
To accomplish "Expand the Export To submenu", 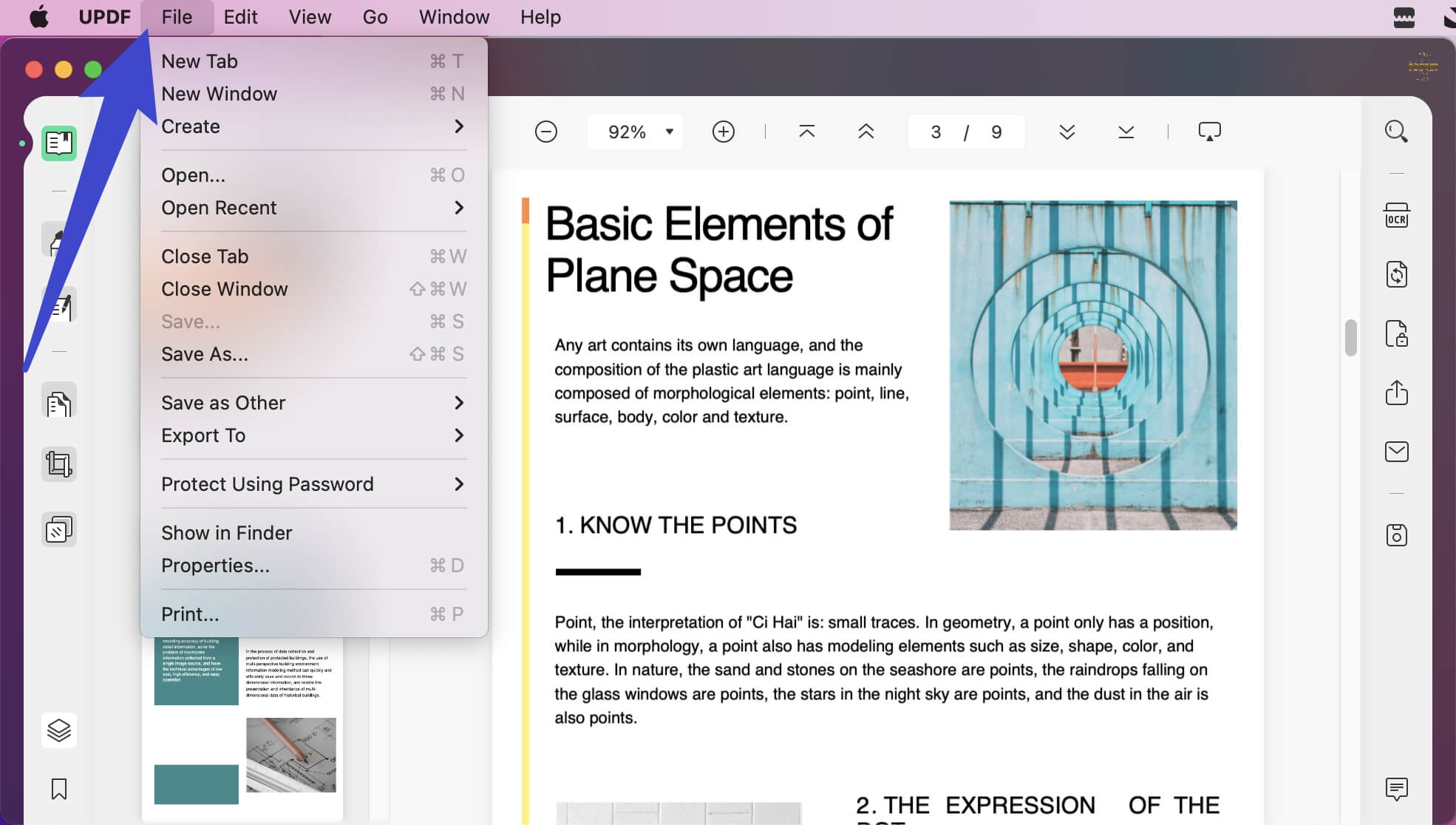I will [310, 435].
